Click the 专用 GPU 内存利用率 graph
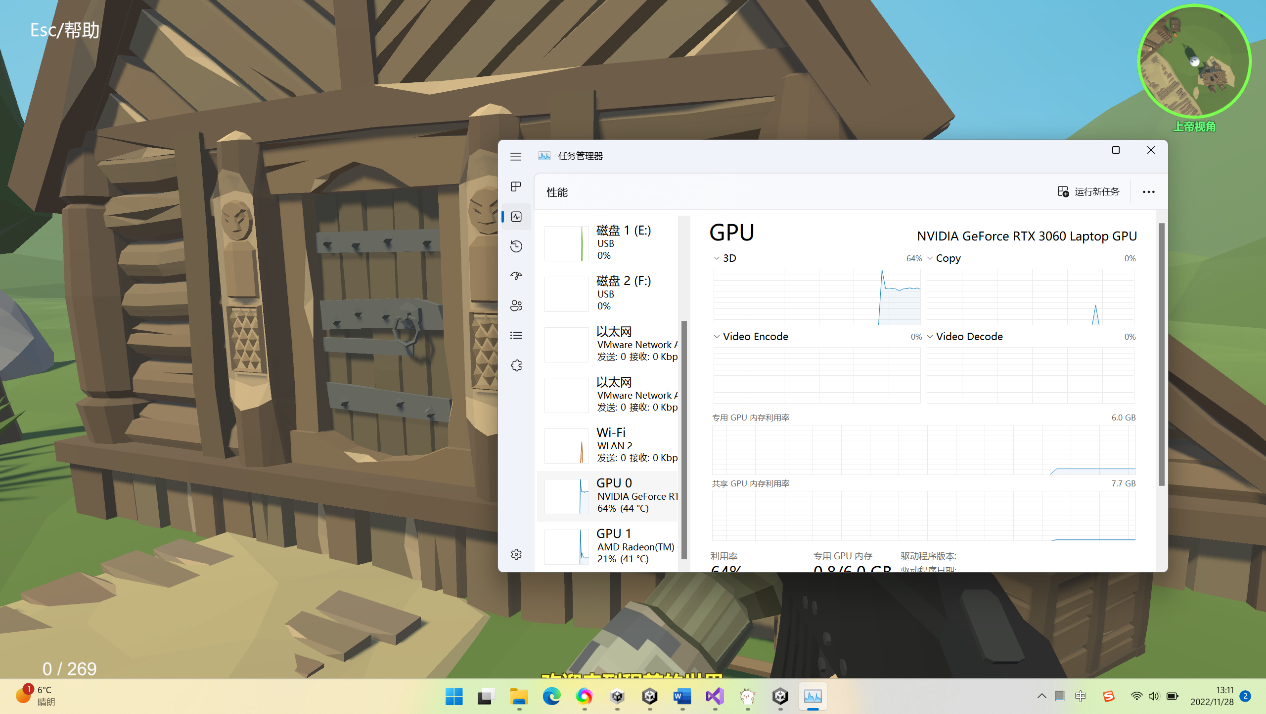The image size is (1266, 714). click(924, 449)
